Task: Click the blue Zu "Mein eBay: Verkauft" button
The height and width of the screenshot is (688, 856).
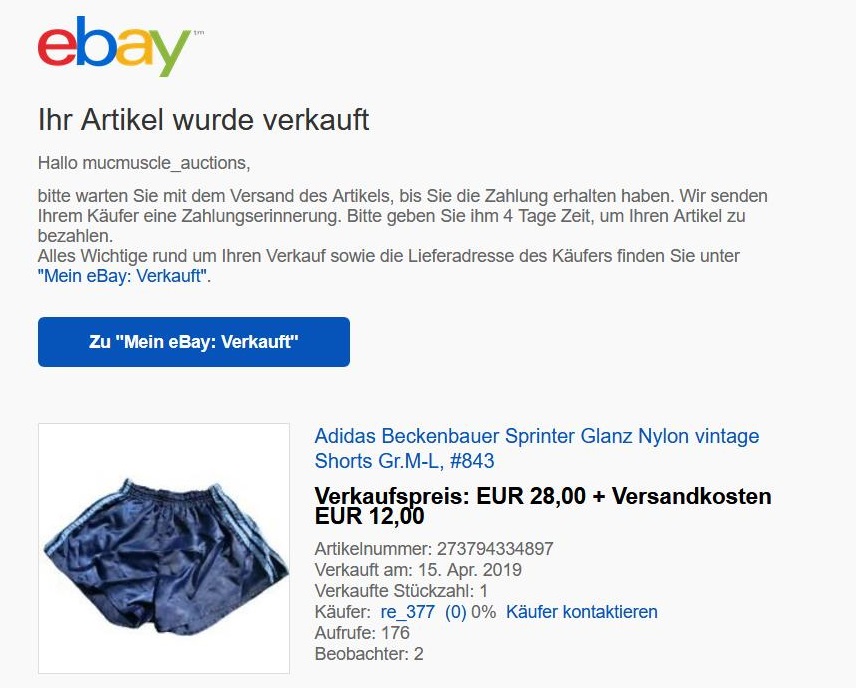Action: [194, 342]
